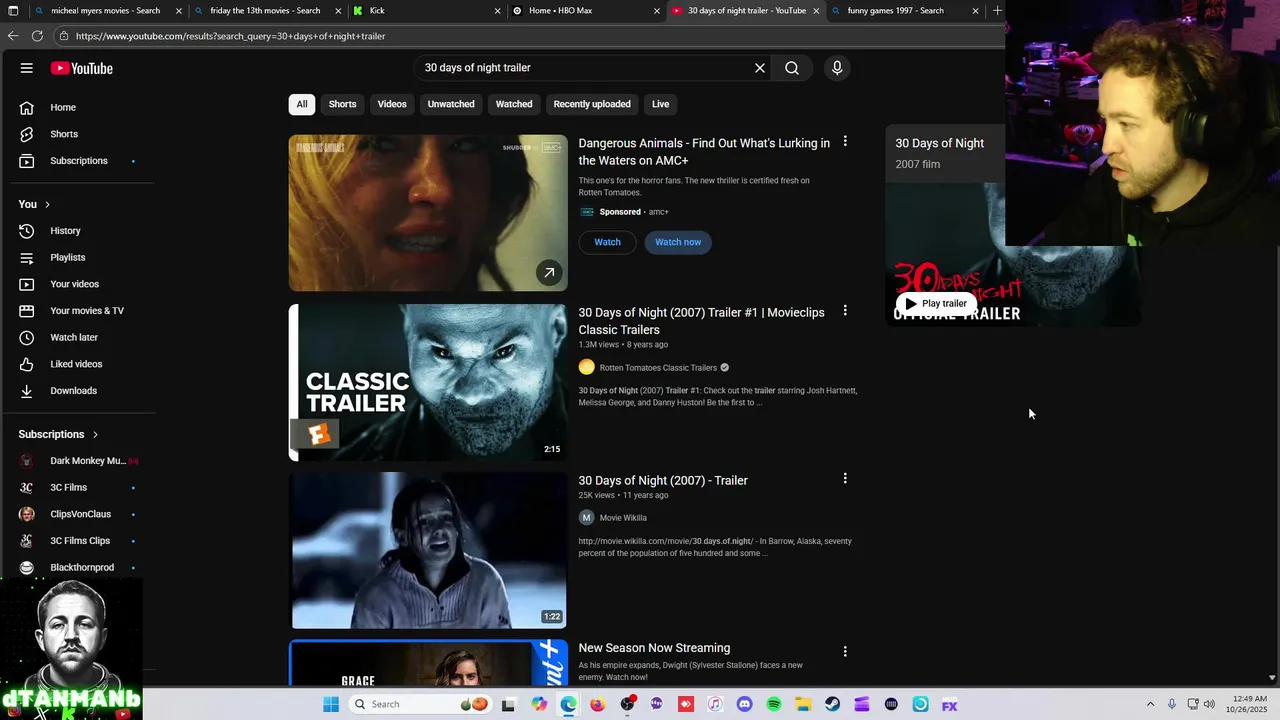Image resolution: width=1280 pixels, height=720 pixels.
Task: Open more options for Movieclips Classic Trailers video
Action: [x=845, y=311]
